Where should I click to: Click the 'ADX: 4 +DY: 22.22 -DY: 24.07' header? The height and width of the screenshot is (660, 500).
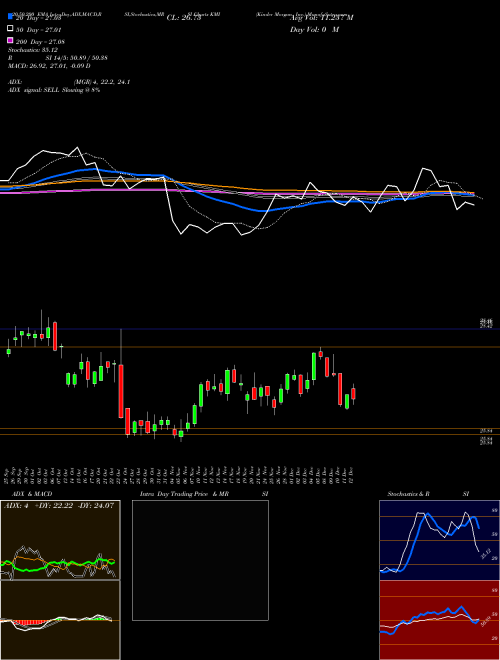pos(59,505)
